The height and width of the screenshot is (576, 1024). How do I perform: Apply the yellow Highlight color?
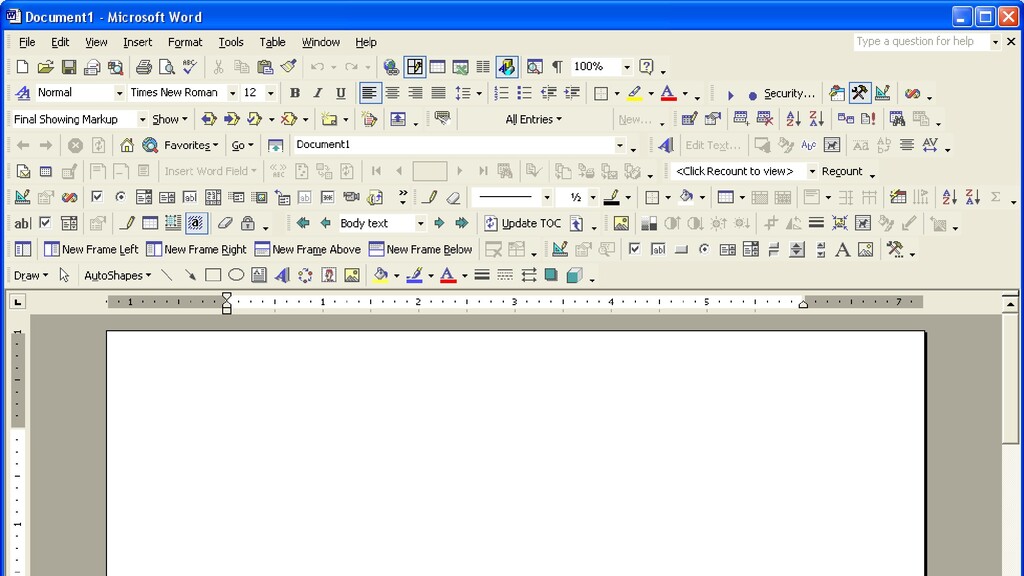coord(634,93)
